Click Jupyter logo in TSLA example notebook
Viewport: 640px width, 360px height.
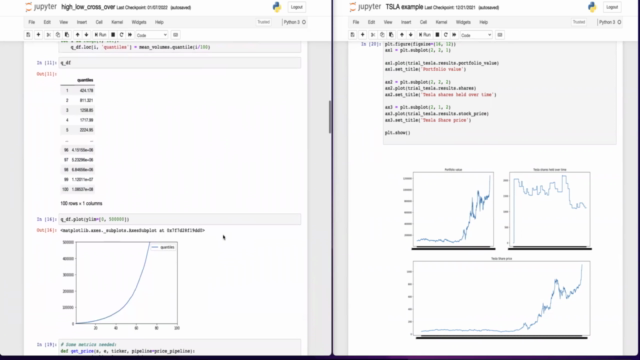(365, 7)
